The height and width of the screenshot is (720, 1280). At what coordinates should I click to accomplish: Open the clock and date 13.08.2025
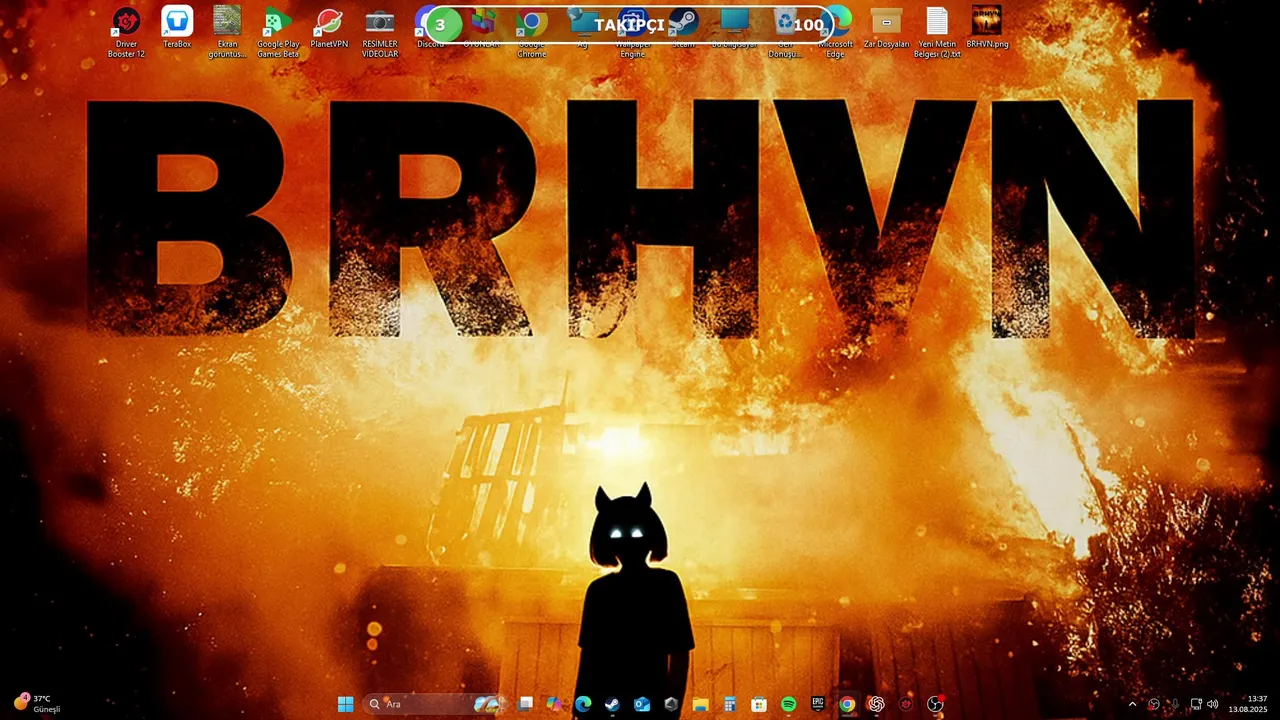pos(1248,704)
